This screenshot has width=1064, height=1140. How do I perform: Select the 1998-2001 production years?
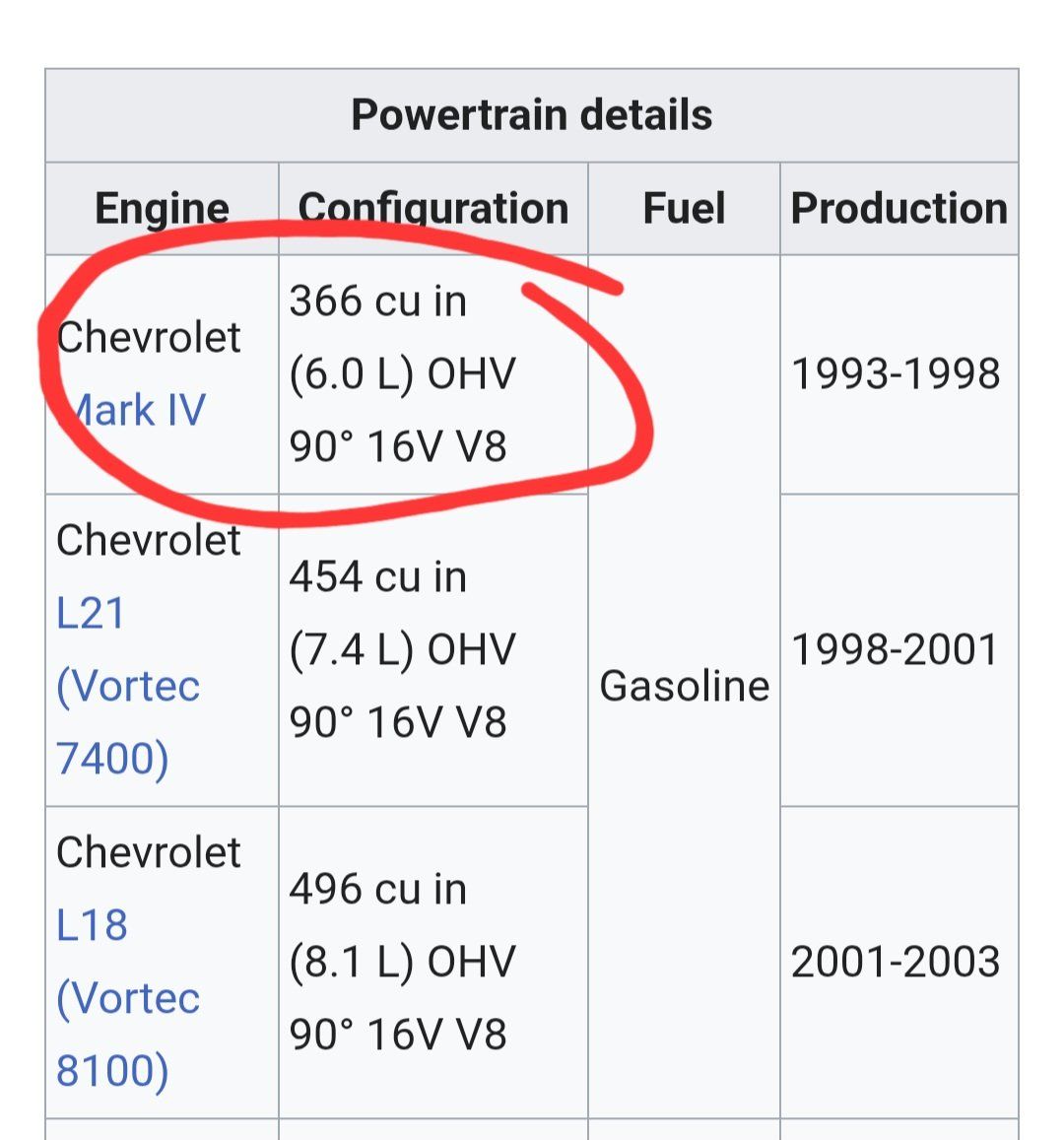[895, 649]
